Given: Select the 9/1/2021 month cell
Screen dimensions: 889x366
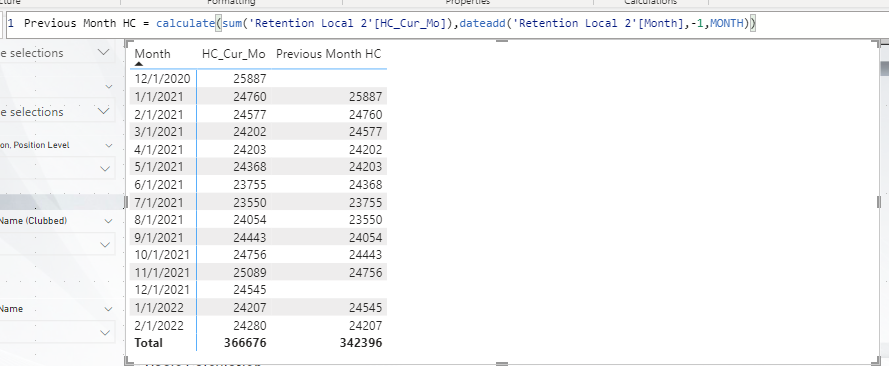Looking at the screenshot, I should point(159,237).
